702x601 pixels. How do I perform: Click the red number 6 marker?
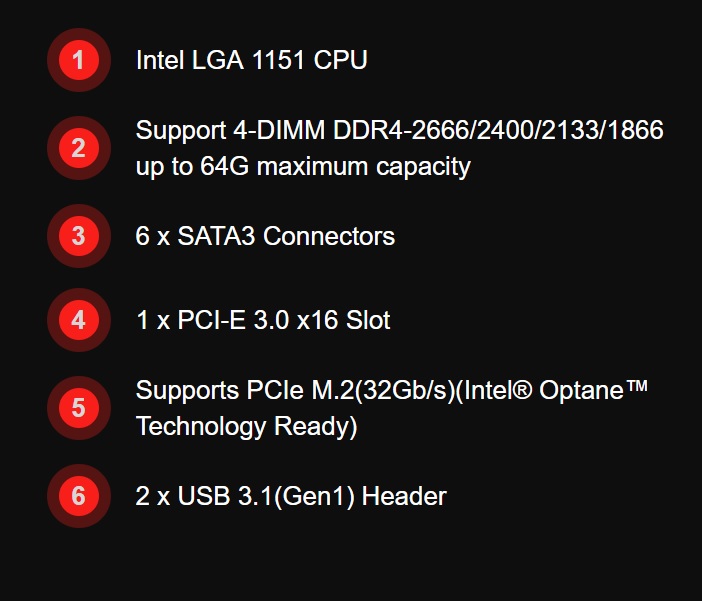tap(79, 496)
